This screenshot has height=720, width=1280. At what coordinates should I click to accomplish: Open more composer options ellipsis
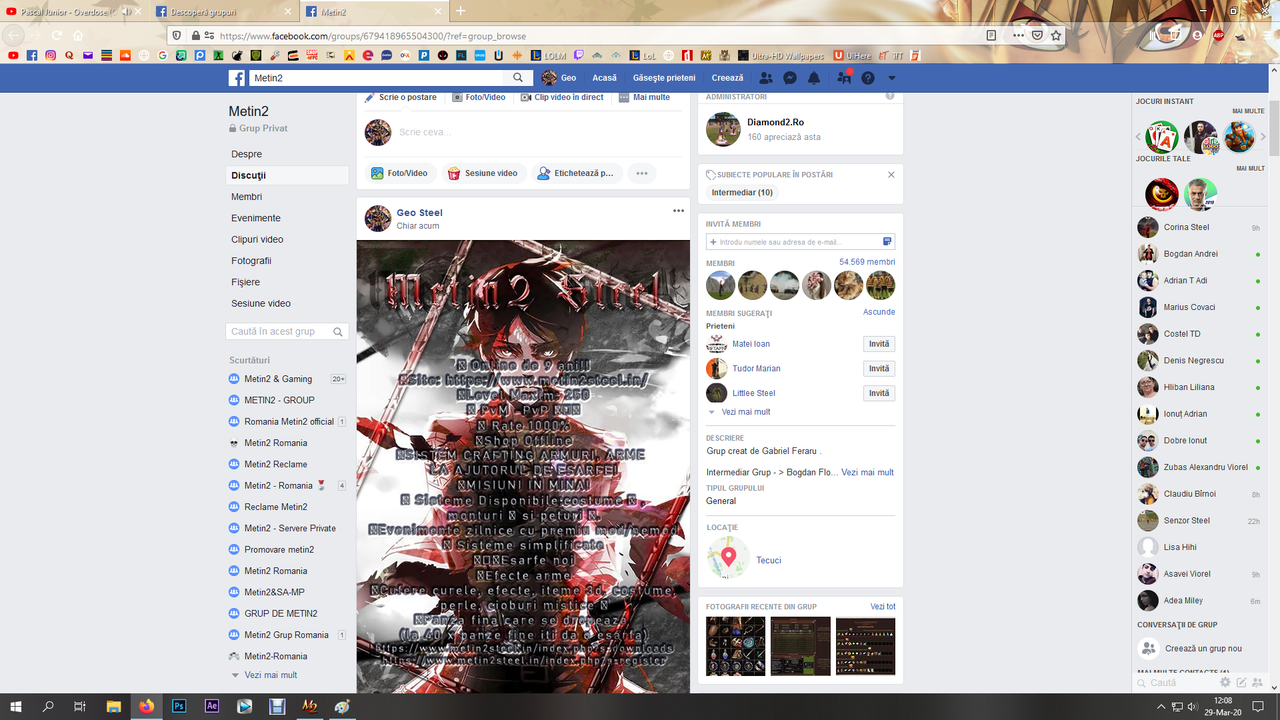click(x=642, y=173)
